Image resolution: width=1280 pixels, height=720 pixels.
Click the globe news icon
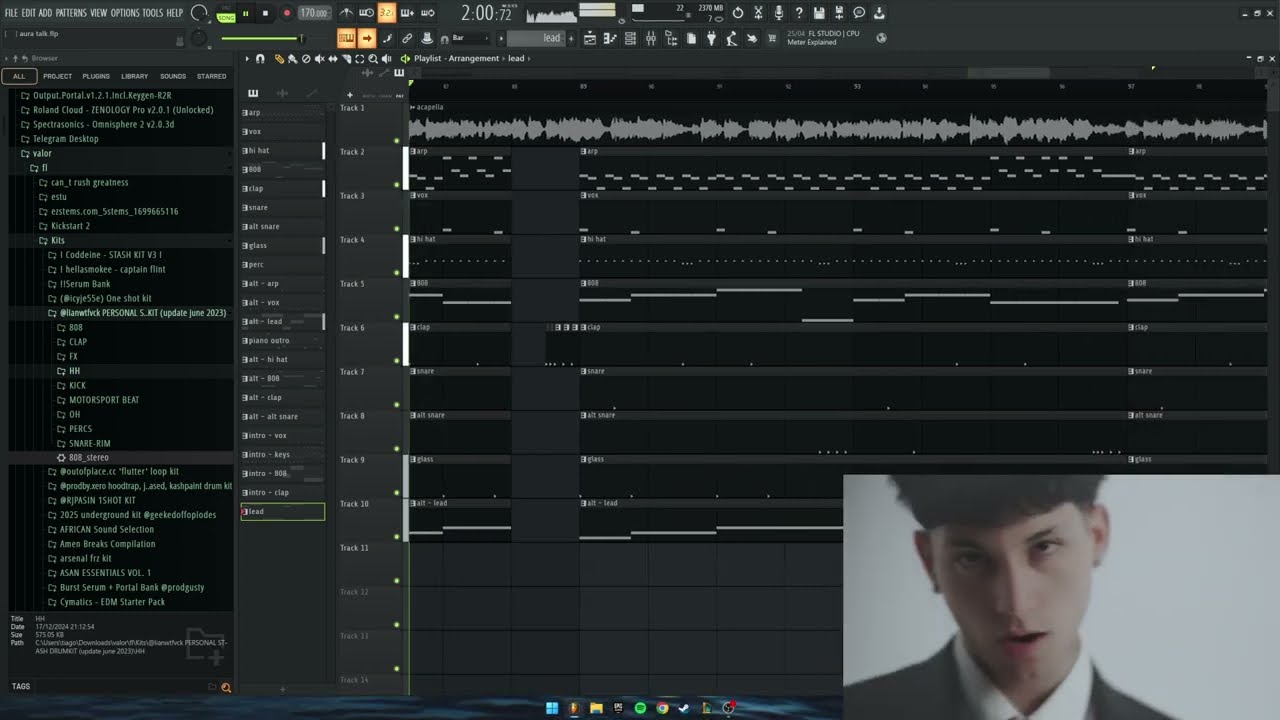pyautogui.click(x=881, y=38)
